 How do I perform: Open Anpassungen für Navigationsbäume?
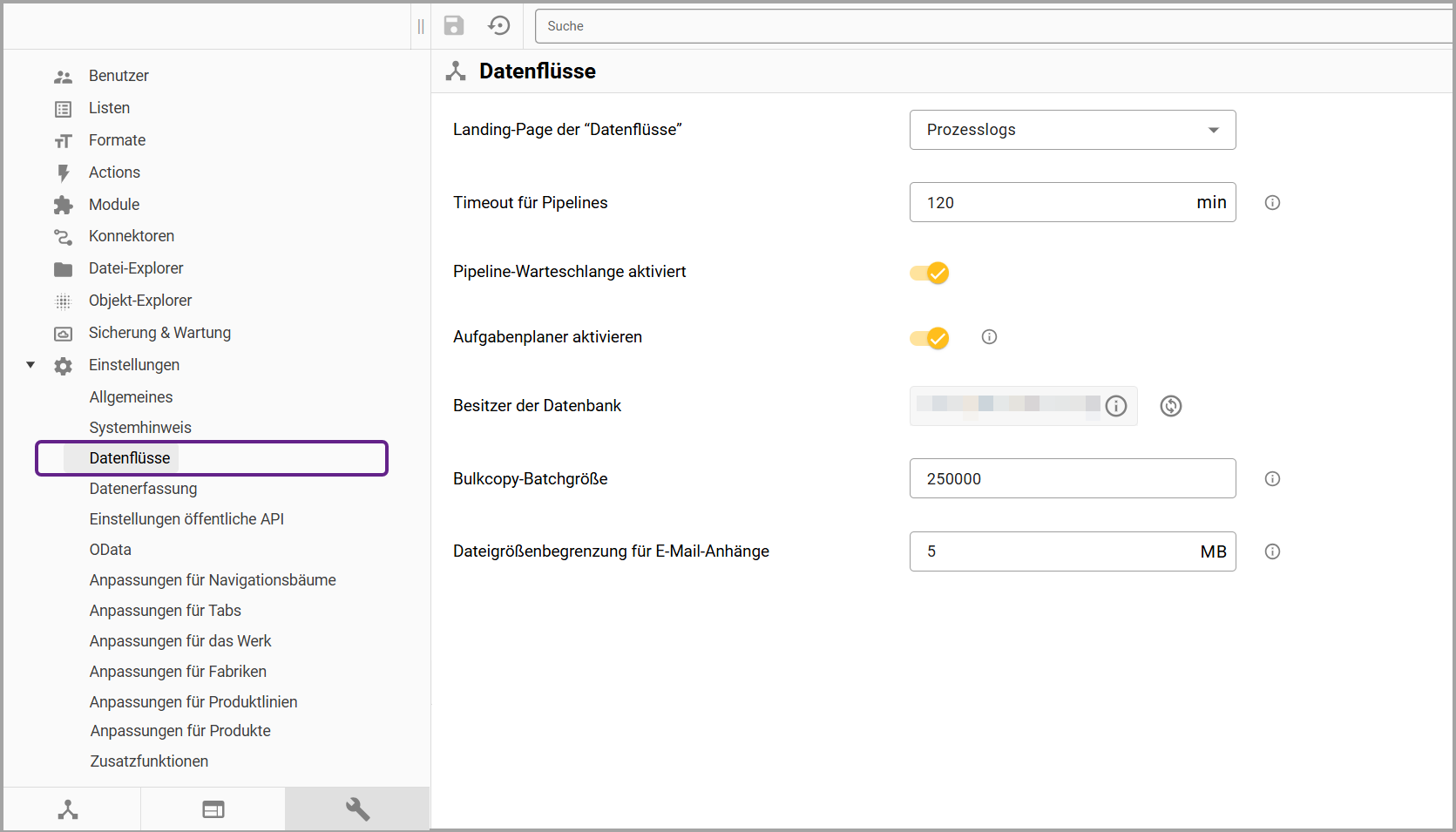[x=213, y=580]
